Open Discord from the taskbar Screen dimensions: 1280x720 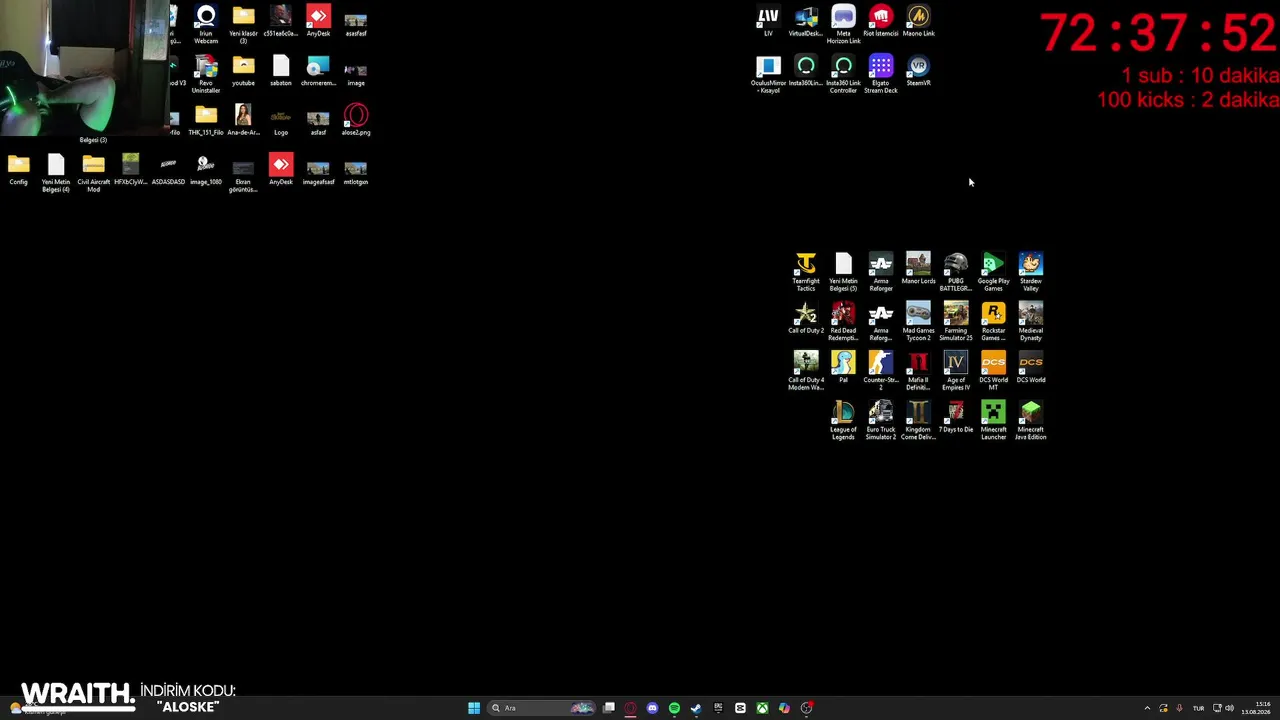pyautogui.click(x=652, y=708)
